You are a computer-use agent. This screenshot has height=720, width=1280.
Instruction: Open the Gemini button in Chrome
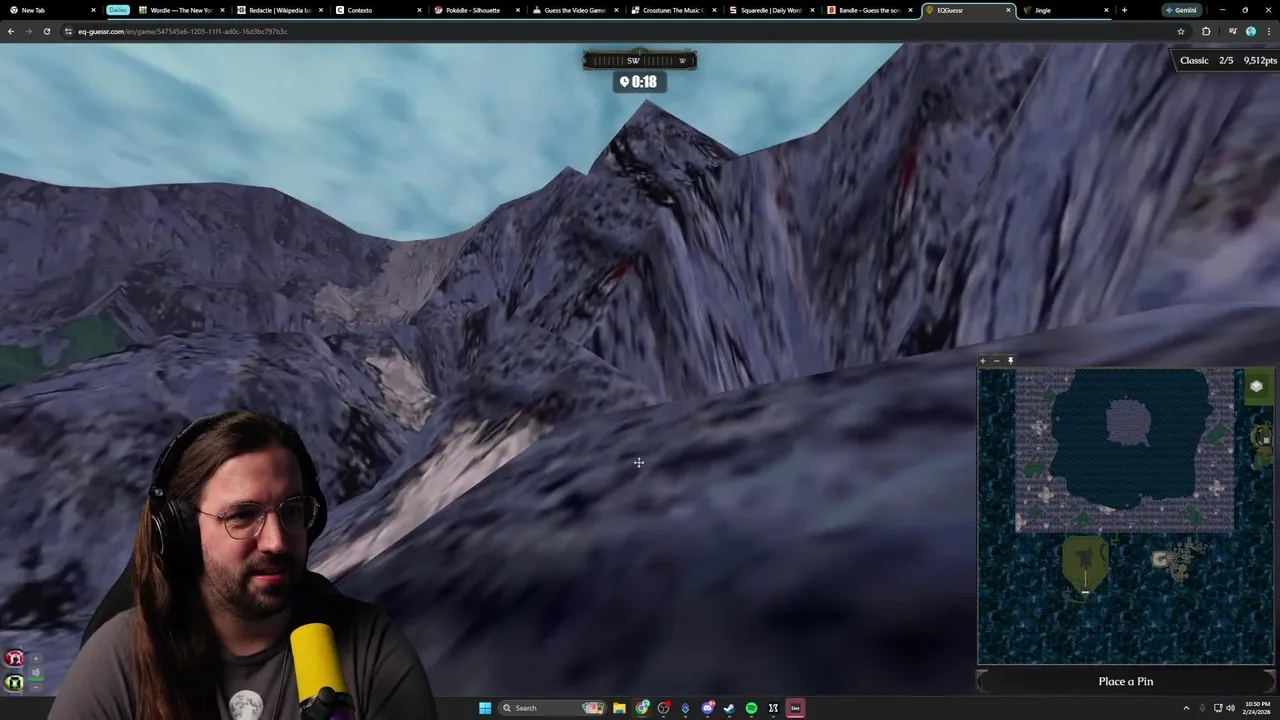tap(1181, 10)
